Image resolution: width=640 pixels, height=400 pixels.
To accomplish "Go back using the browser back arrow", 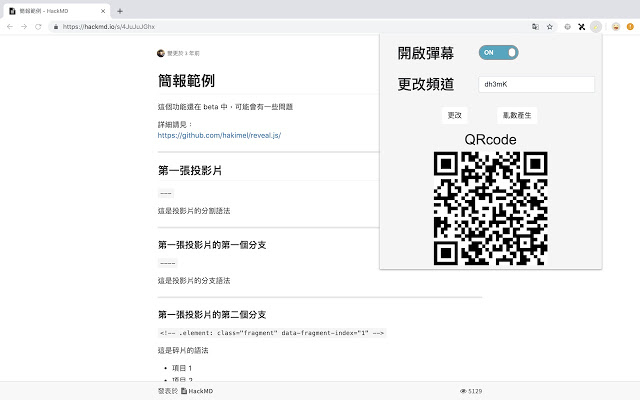I will click(10, 27).
